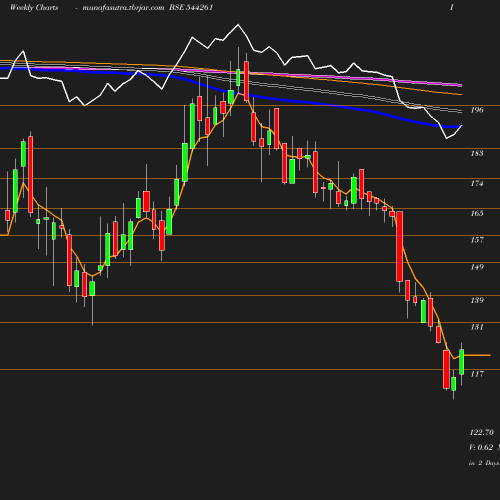Image resolution: width=500 pixels, height=500 pixels.
Task: Click the 'BSE 544261' symbol label
Action: pyautogui.click(x=191, y=8)
